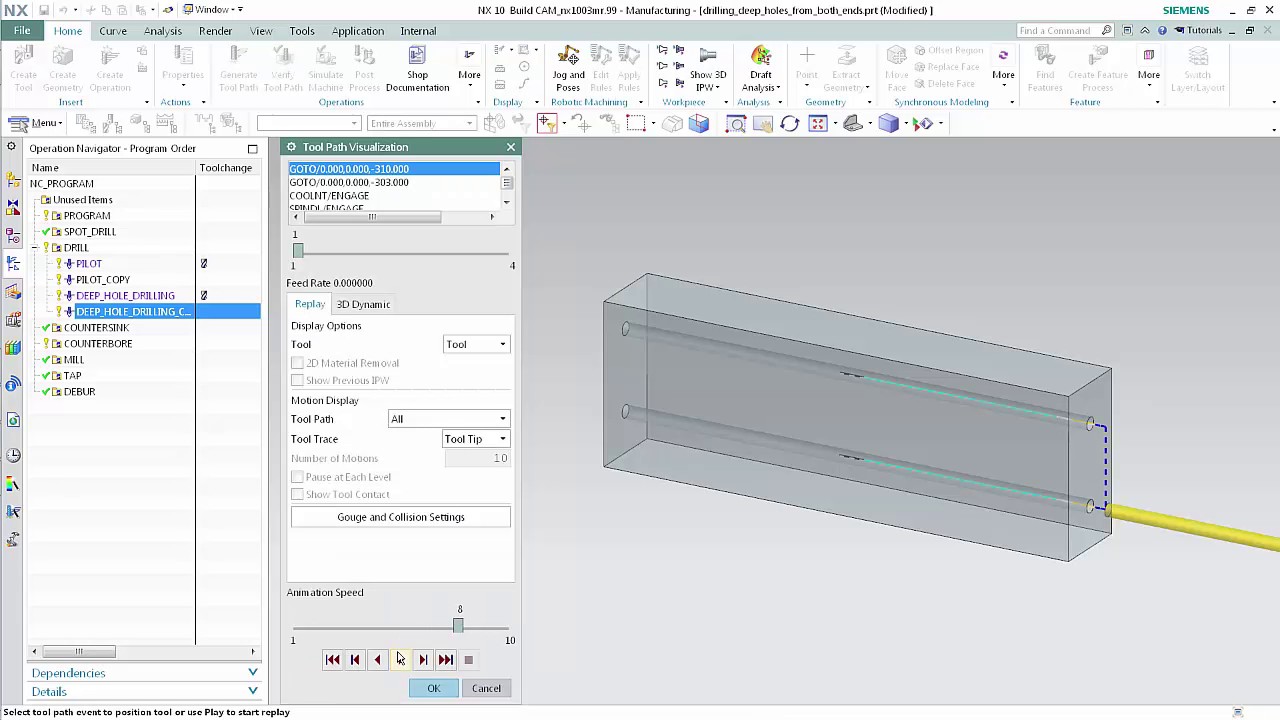Click the Pan view icon
Viewport: 1280px width, 720px height.
762,123
